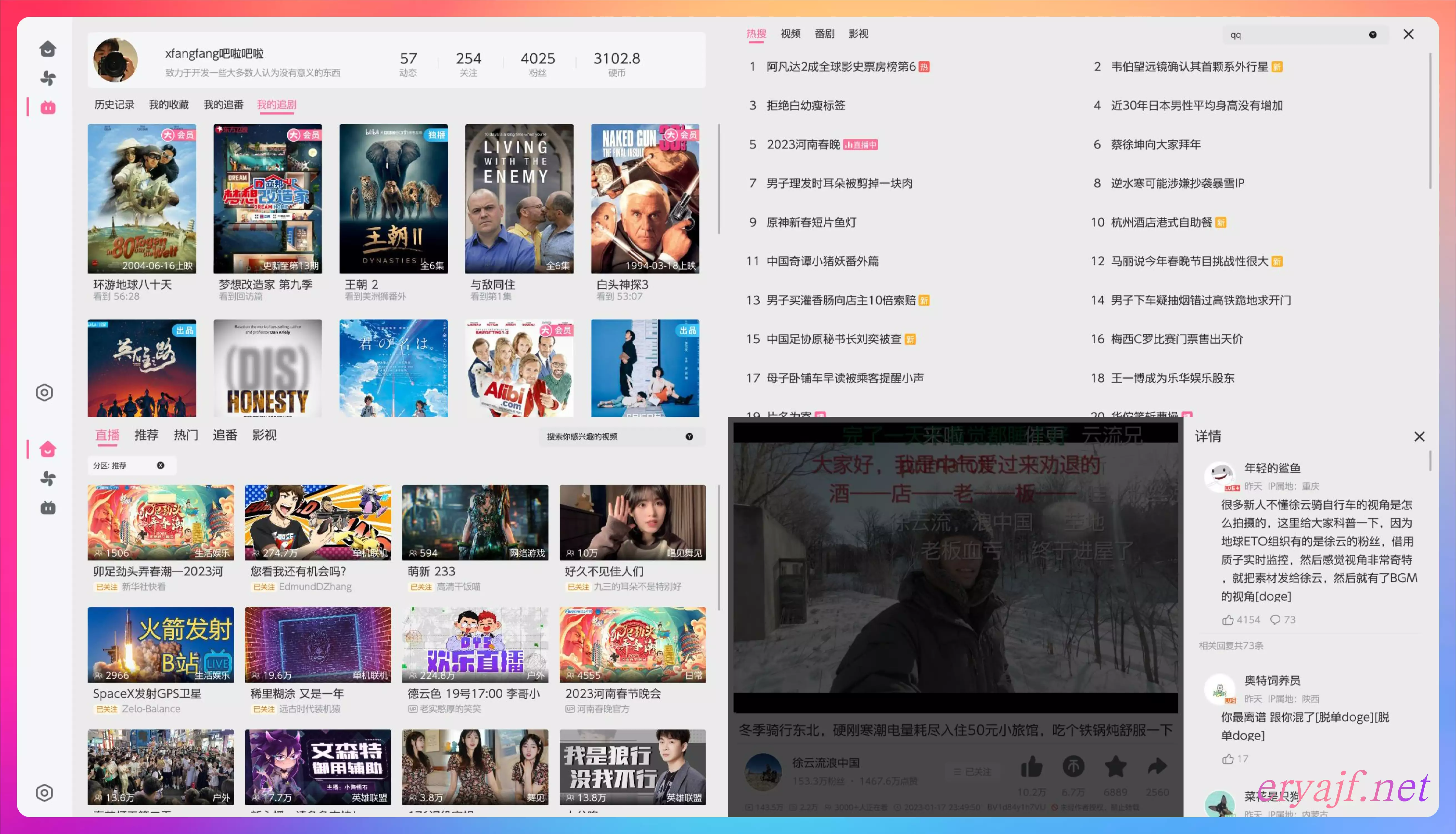Select pink TV icon in profile panel sidebar
1456x834 pixels.
(x=48, y=107)
